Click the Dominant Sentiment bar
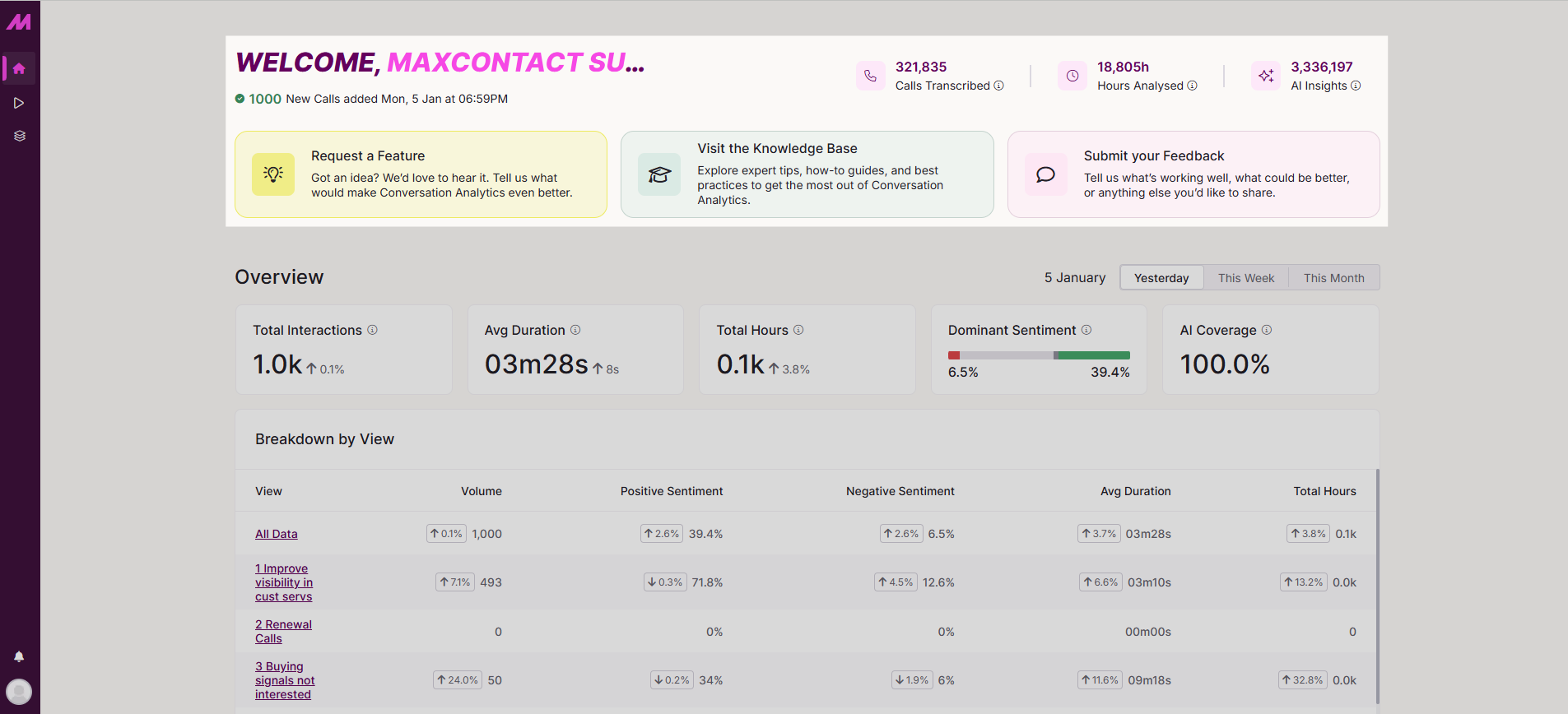1568x714 pixels. (1039, 355)
